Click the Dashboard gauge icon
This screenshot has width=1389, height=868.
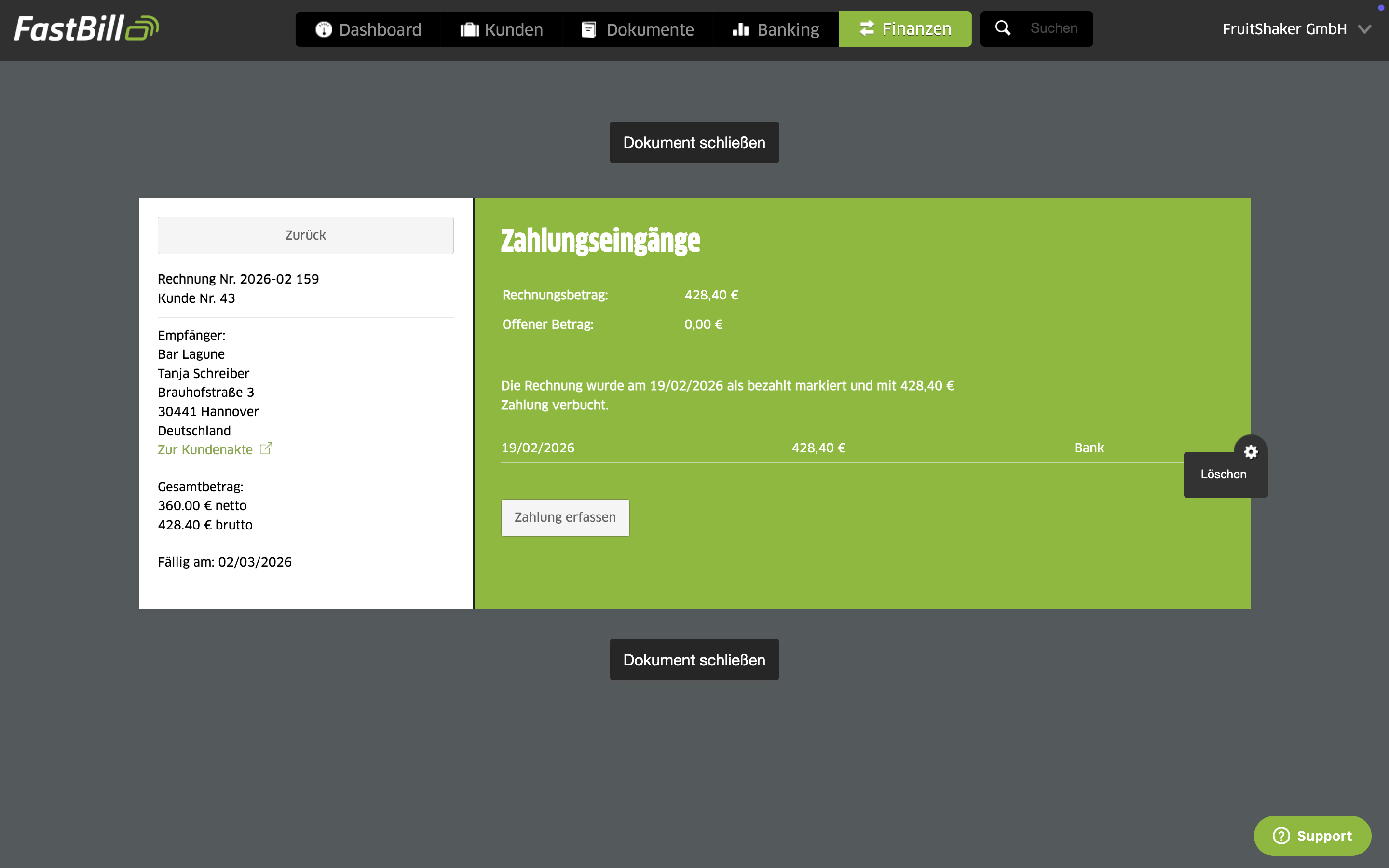pyautogui.click(x=324, y=29)
